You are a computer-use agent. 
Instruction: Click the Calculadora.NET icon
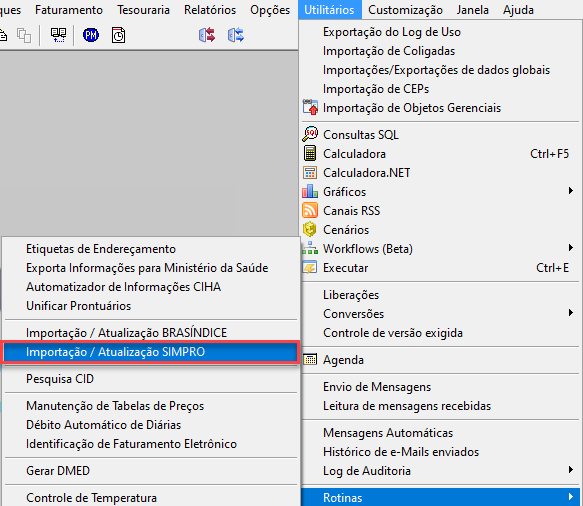click(310, 173)
